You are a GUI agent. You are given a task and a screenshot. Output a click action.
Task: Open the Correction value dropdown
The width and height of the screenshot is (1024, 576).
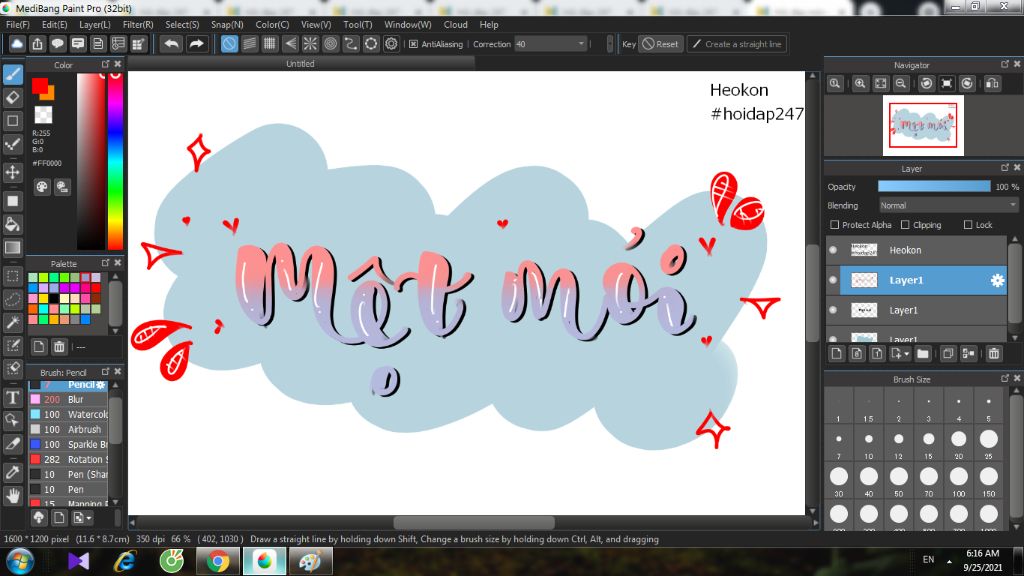551,44
